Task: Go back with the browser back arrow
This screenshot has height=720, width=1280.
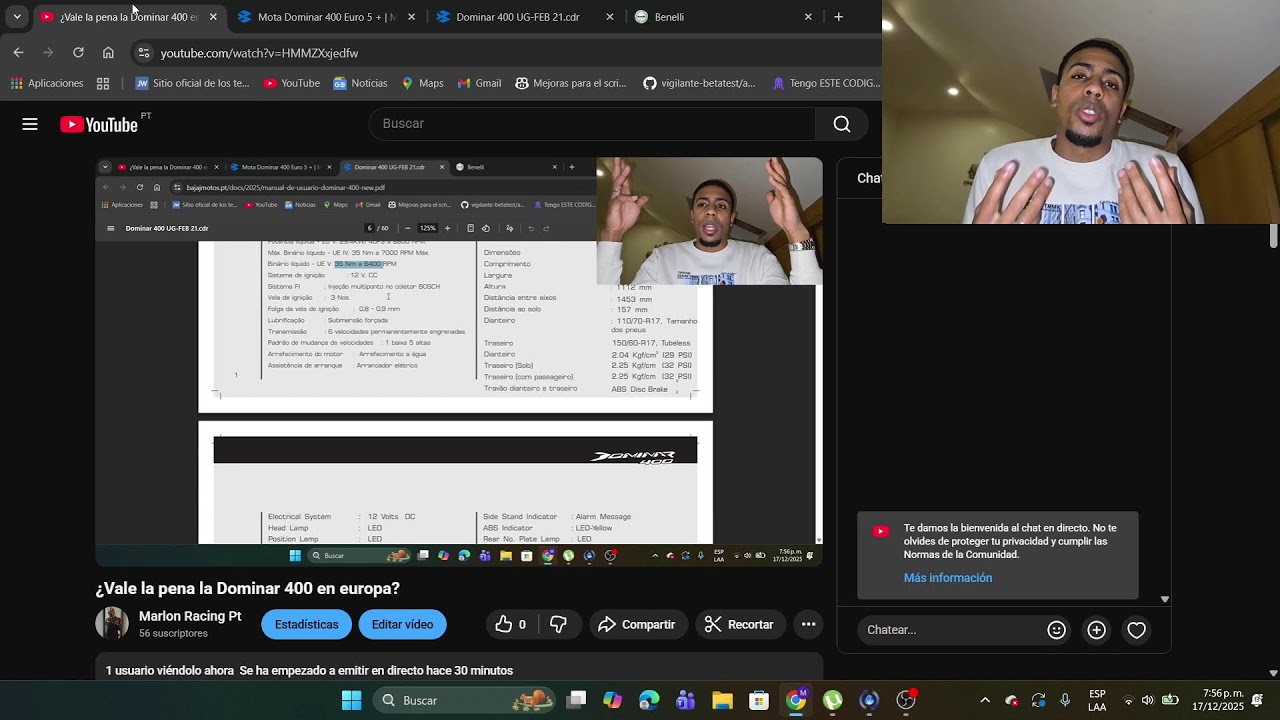Action: (x=18, y=53)
